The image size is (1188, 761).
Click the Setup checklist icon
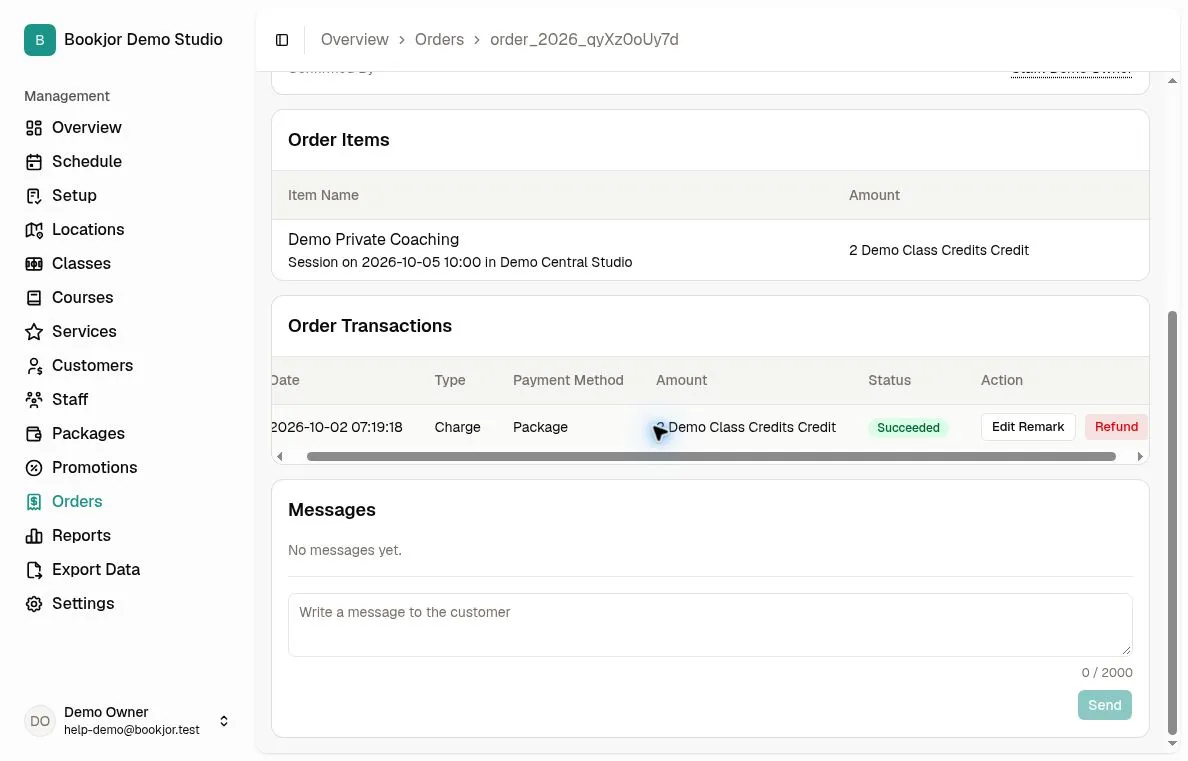(x=33, y=196)
